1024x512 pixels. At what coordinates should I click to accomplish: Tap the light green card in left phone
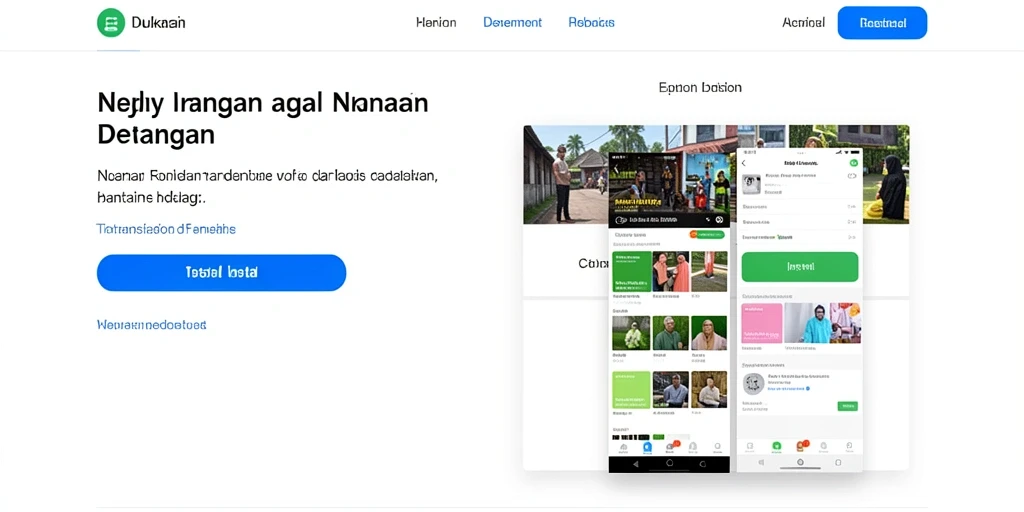click(x=632, y=390)
